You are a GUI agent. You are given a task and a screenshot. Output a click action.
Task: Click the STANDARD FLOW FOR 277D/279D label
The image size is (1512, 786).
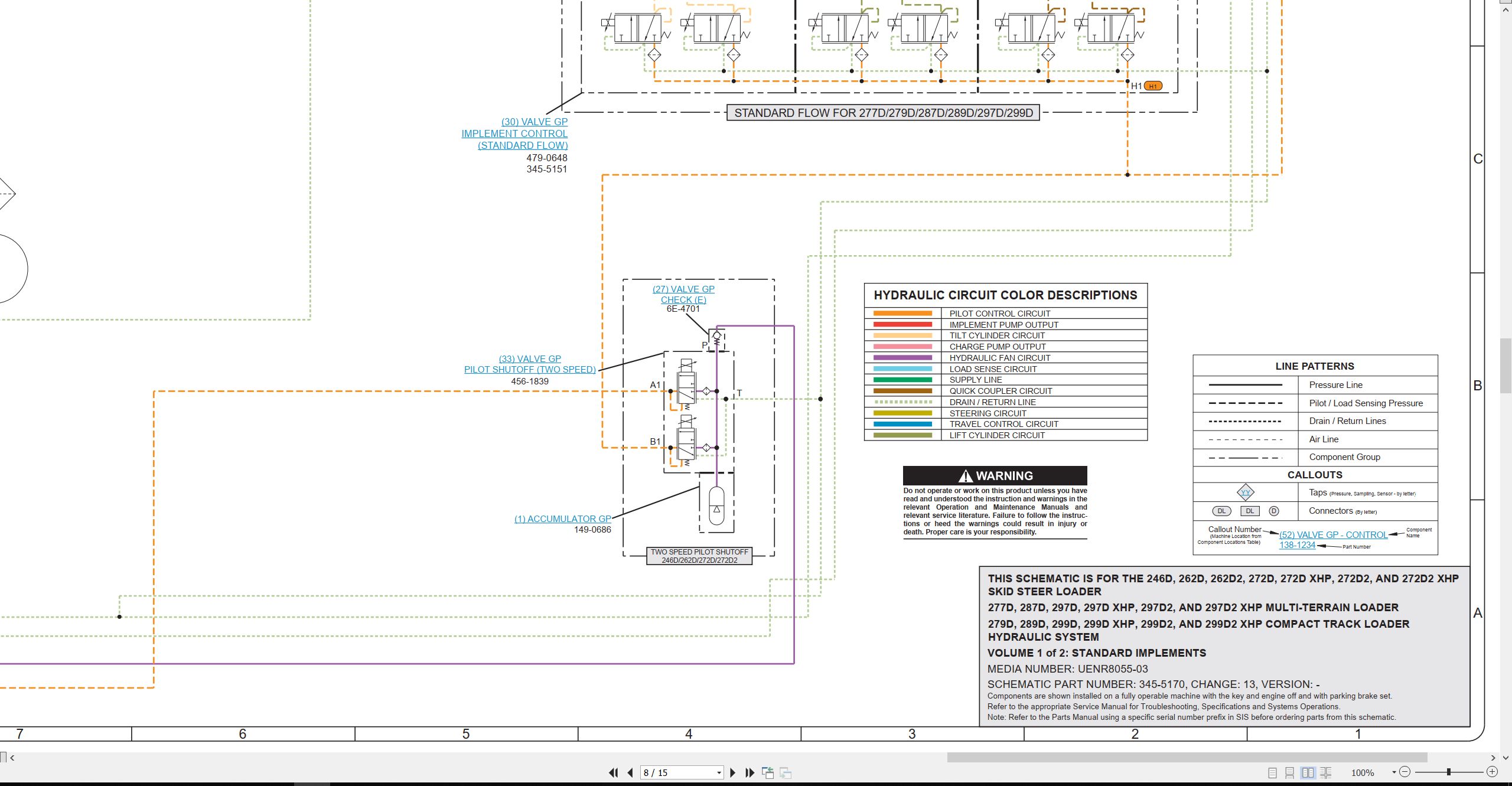(883, 113)
